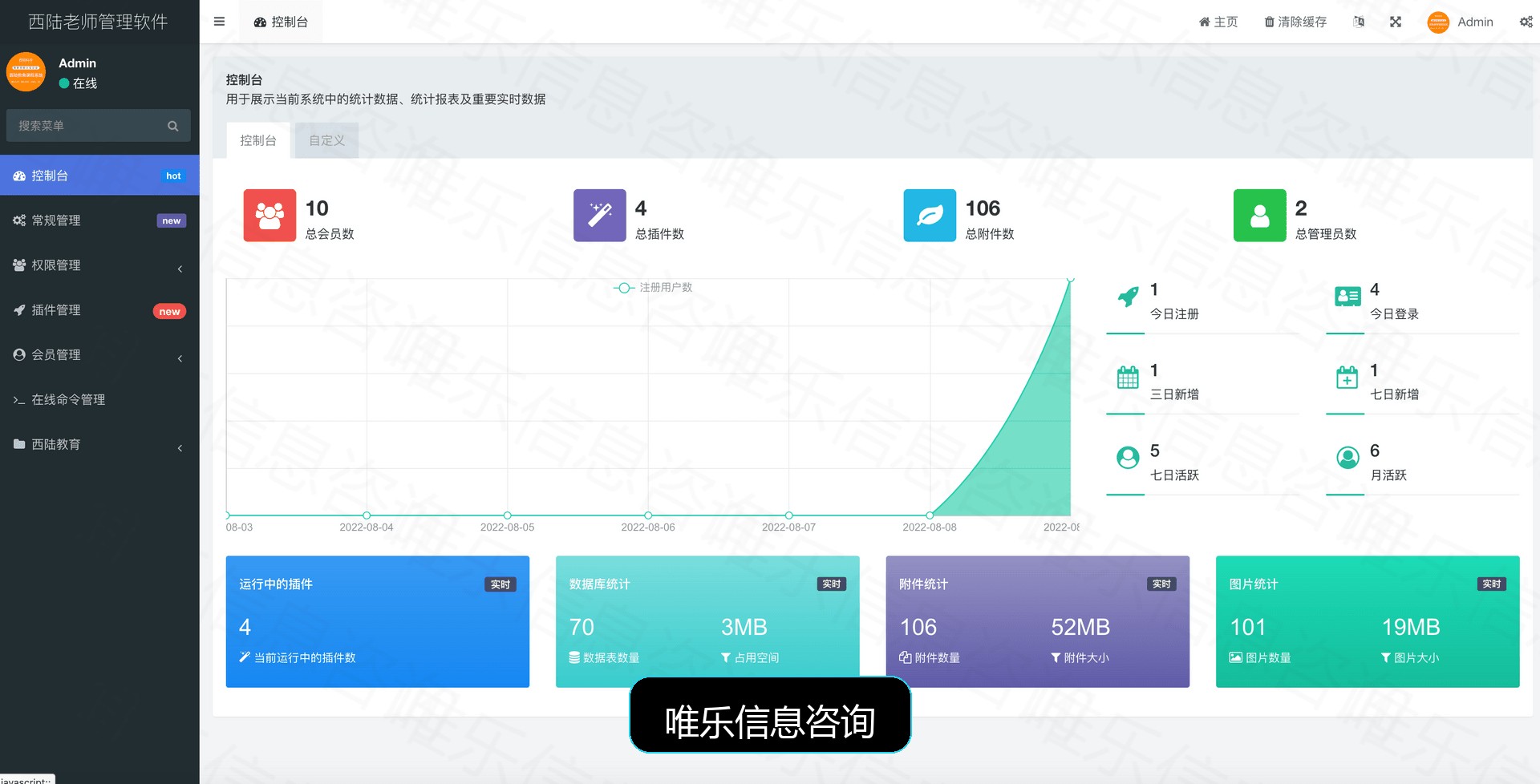Switch to the 自定义 tab
1540x784 pixels.
coord(326,140)
